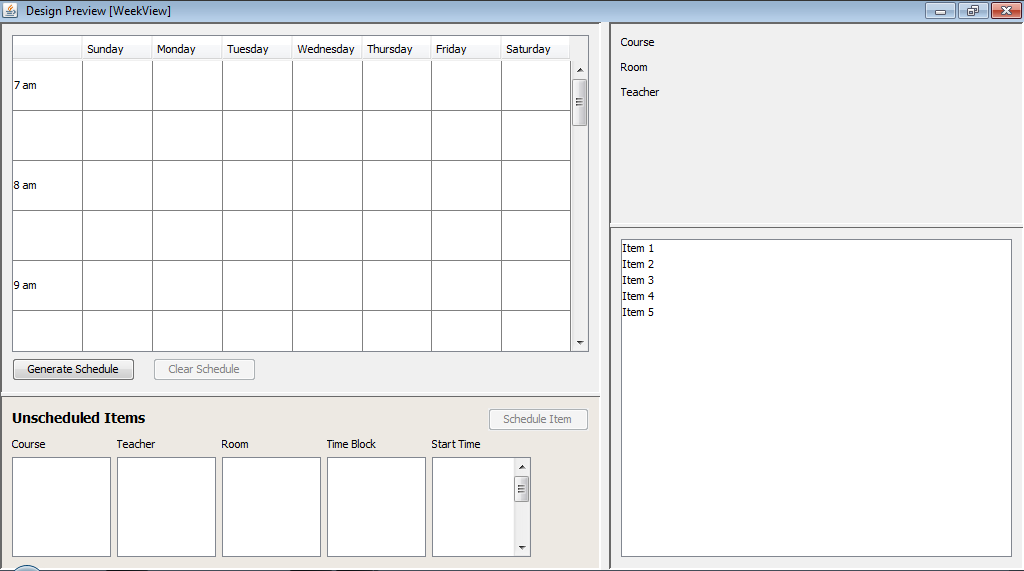Click the Sunday column header

pyautogui.click(x=116, y=49)
